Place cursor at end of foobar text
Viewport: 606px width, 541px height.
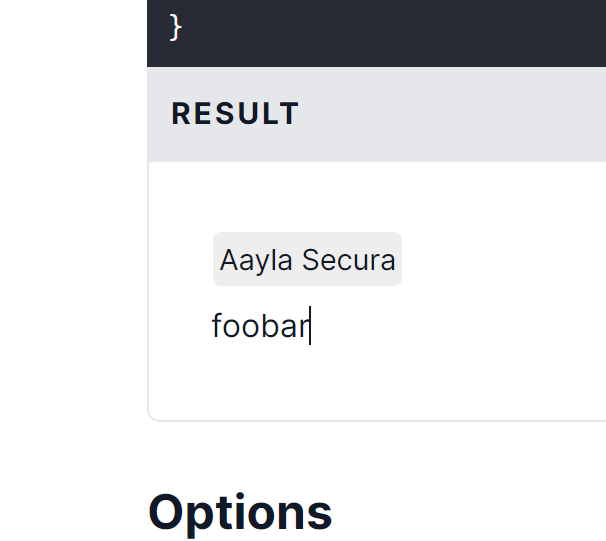coord(310,327)
